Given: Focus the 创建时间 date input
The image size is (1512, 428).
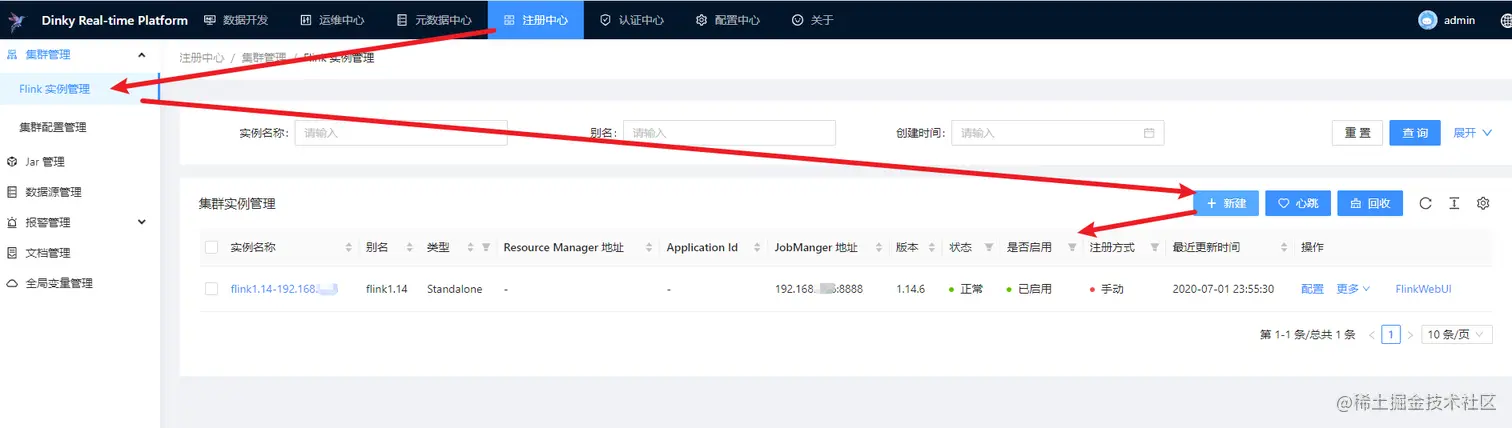Looking at the screenshot, I should pos(1058,133).
